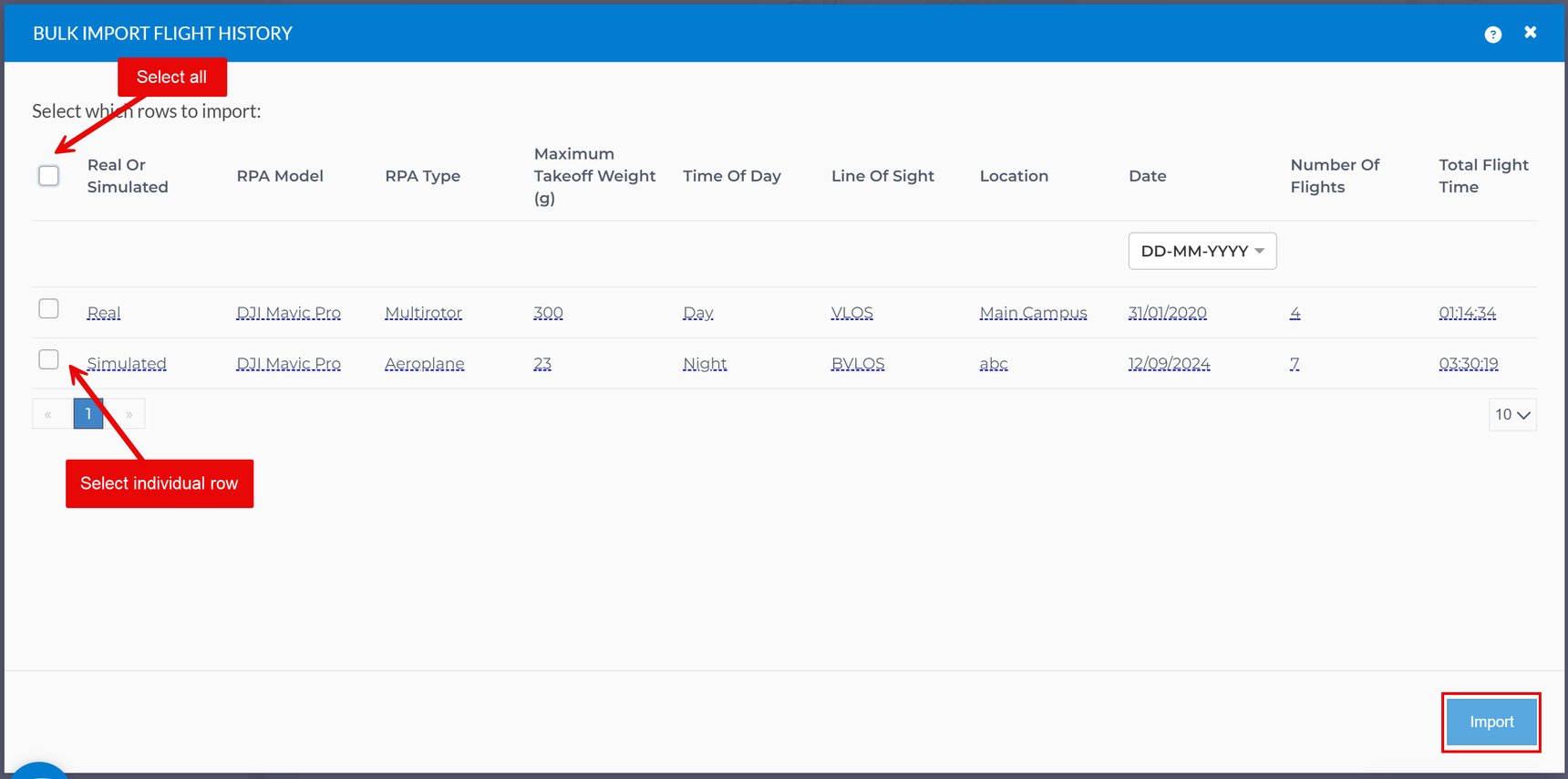Click the Main Campus location cell
The height and width of the screenshot is (779, 1568).
pyautogui.click(x=1033, y=313)
